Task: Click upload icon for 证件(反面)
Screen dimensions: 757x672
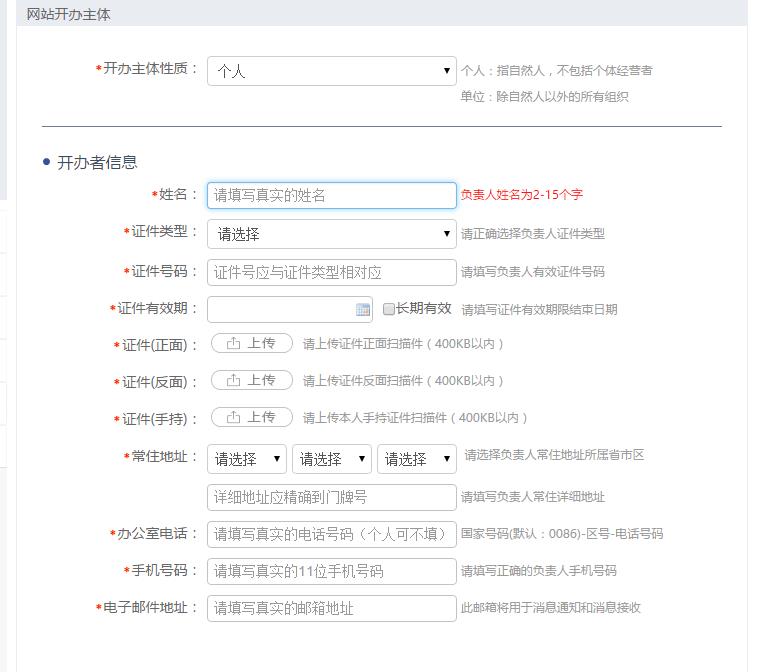Action: click(x=234, y=381)
